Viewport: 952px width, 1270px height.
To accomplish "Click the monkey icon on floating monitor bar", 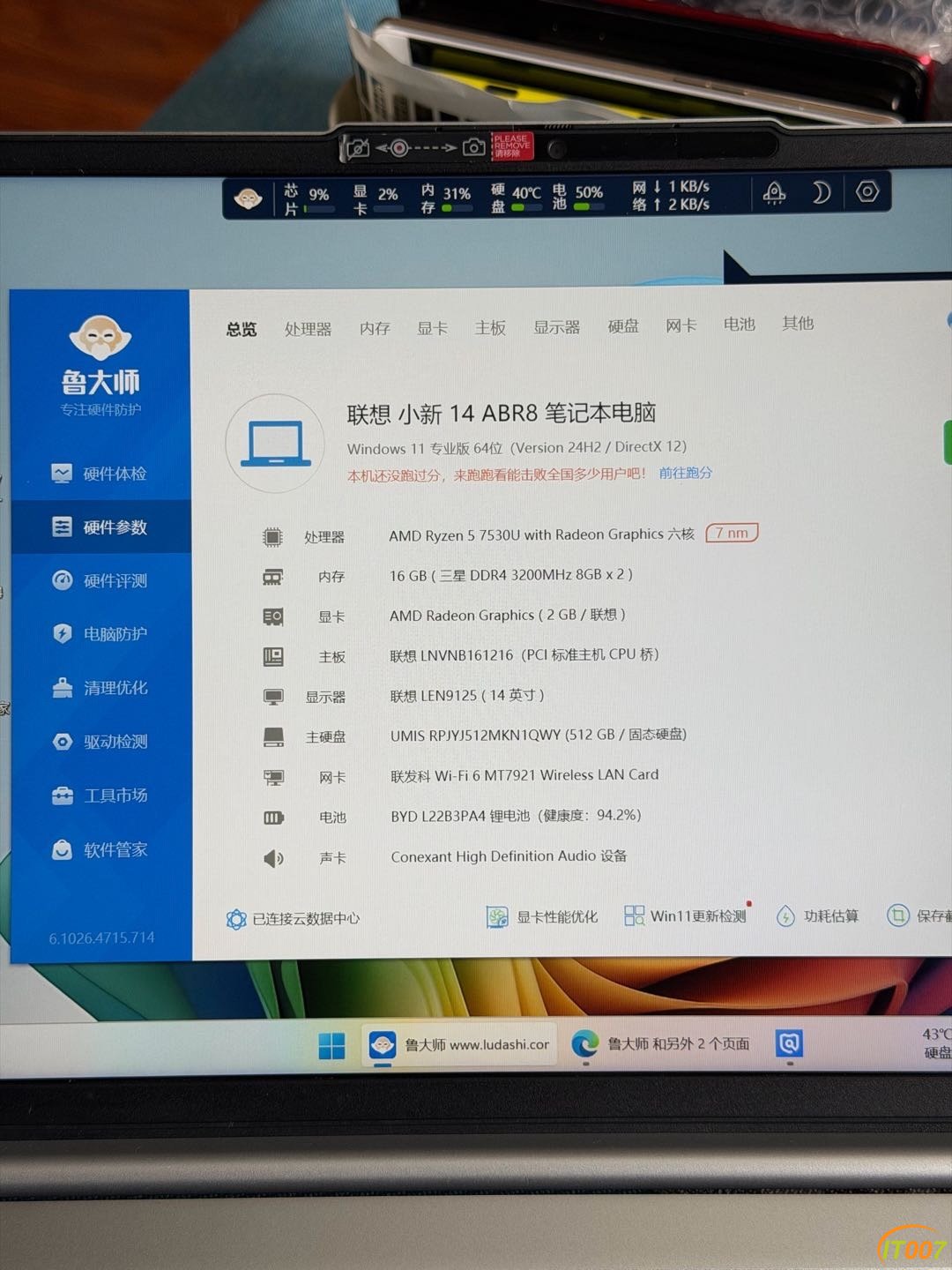I will point(248,198).
